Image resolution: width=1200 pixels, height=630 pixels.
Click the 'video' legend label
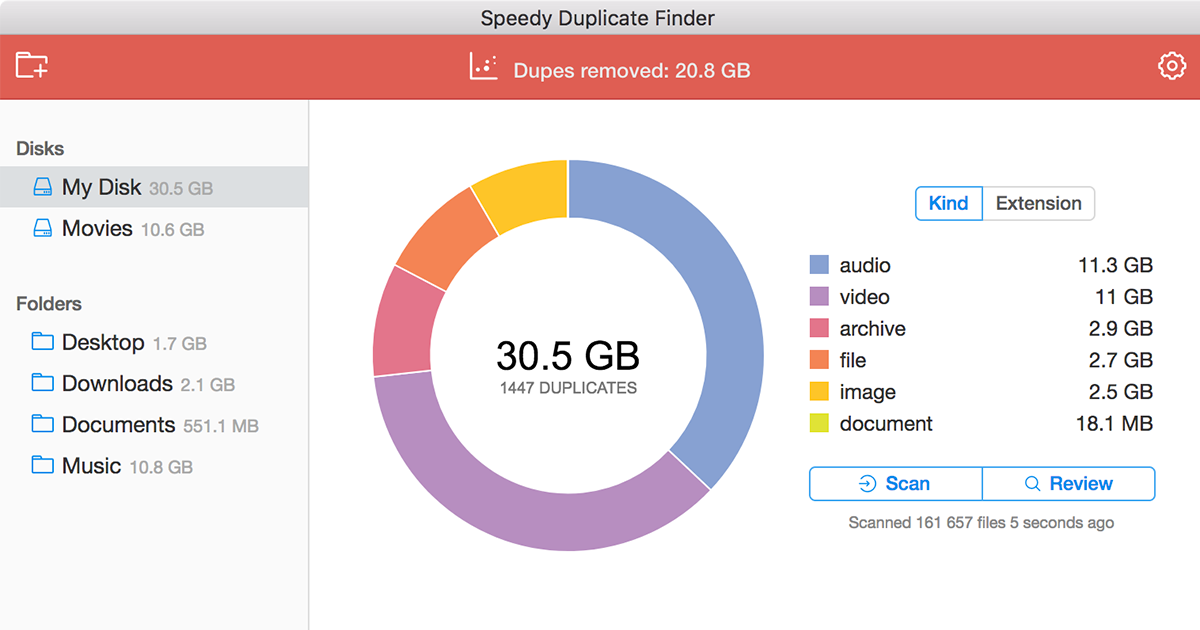[864, 297]
